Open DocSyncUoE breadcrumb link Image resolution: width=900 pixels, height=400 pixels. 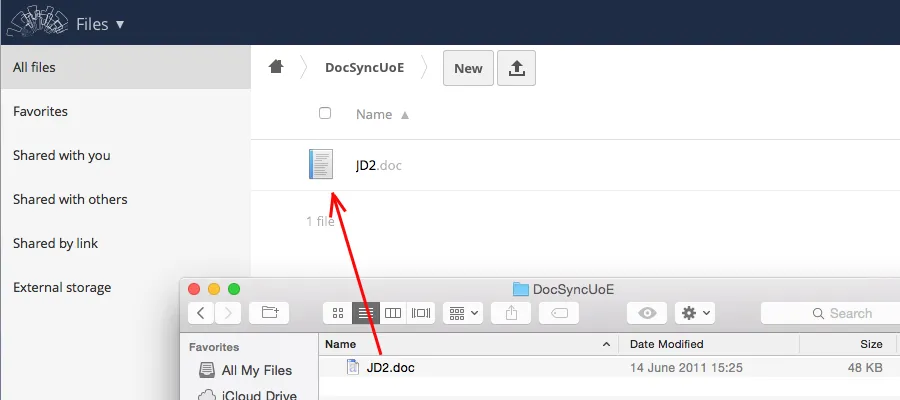tap(364, 68)
